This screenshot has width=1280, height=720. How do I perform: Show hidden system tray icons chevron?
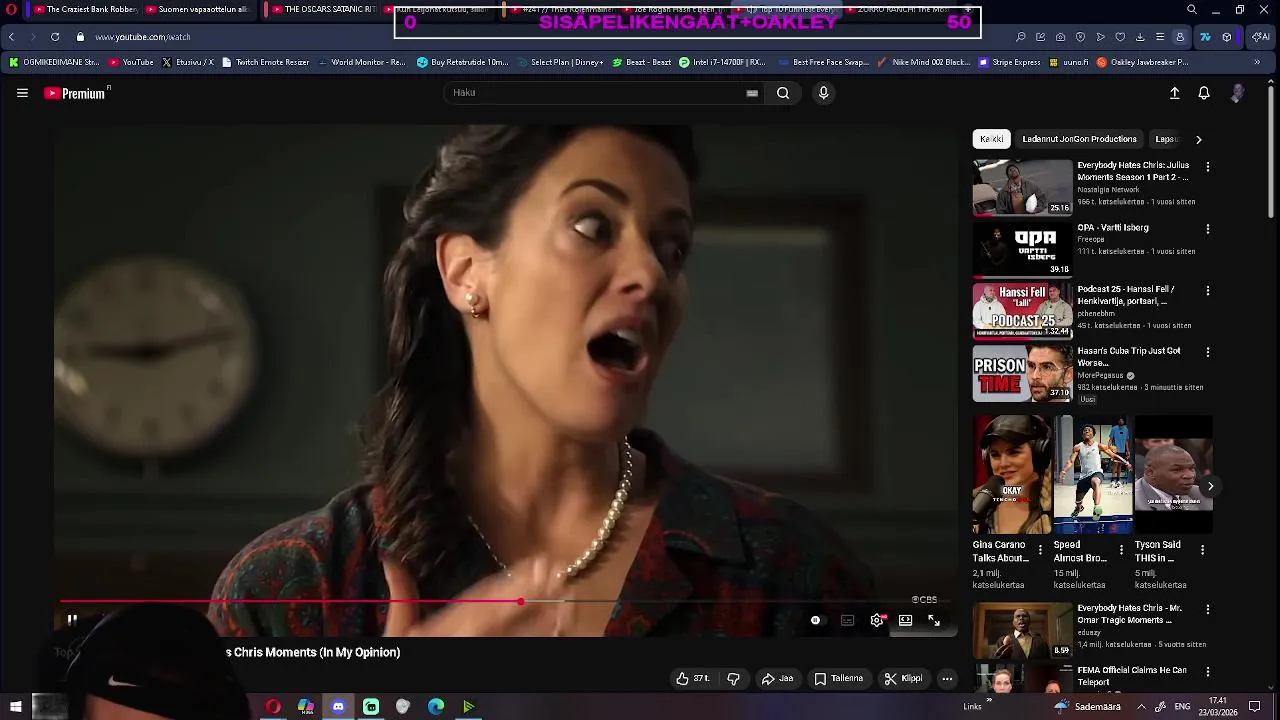1141,706
